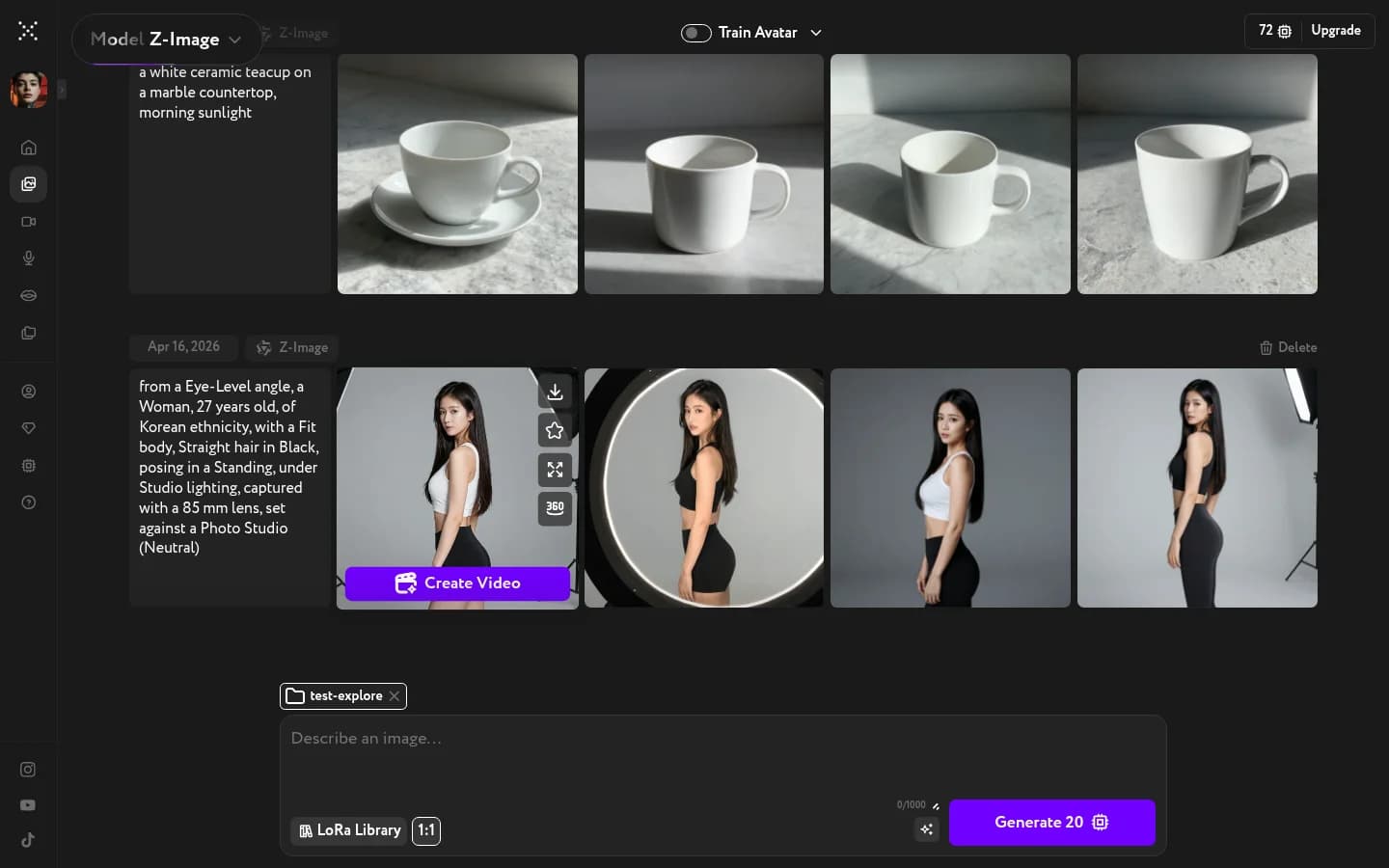Click the Generate 20 button
The height and width of the screenshot is (868, 1389).
[1051, 823]
